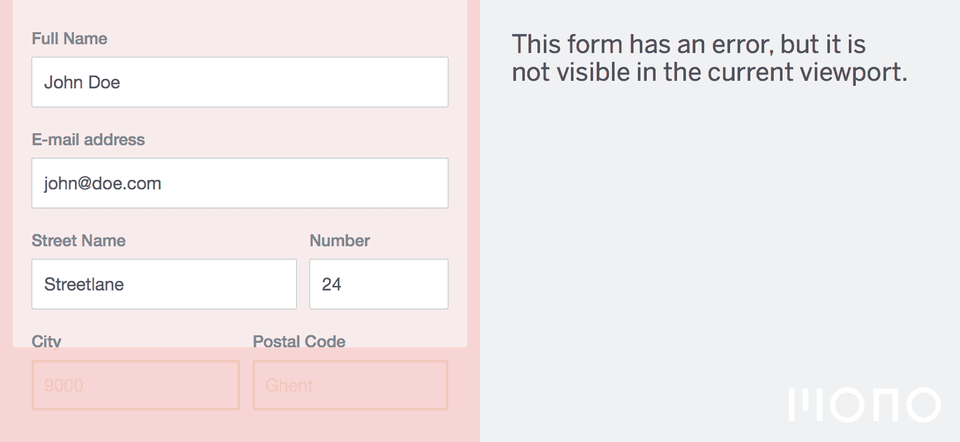Click the City label
Screen dimensions: 960x442
click(47, 342)
